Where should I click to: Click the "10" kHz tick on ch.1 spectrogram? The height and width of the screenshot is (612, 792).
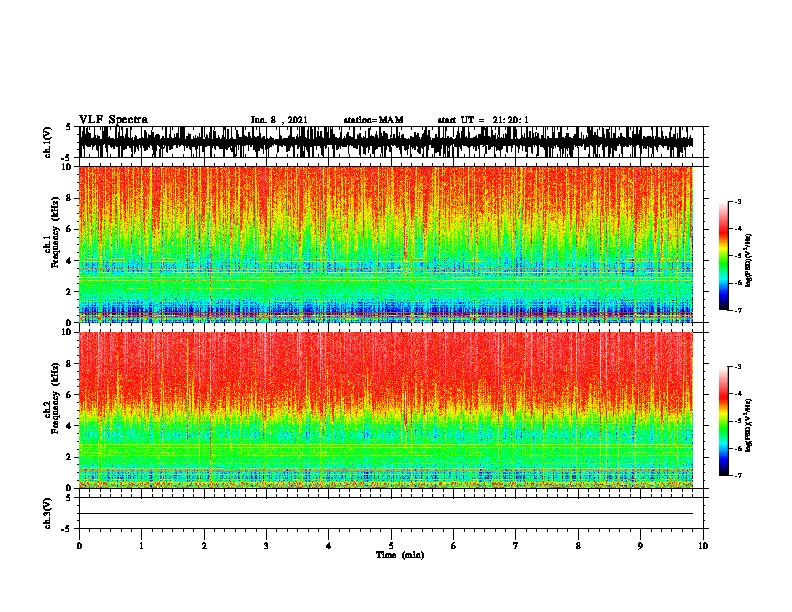point(68,167)
